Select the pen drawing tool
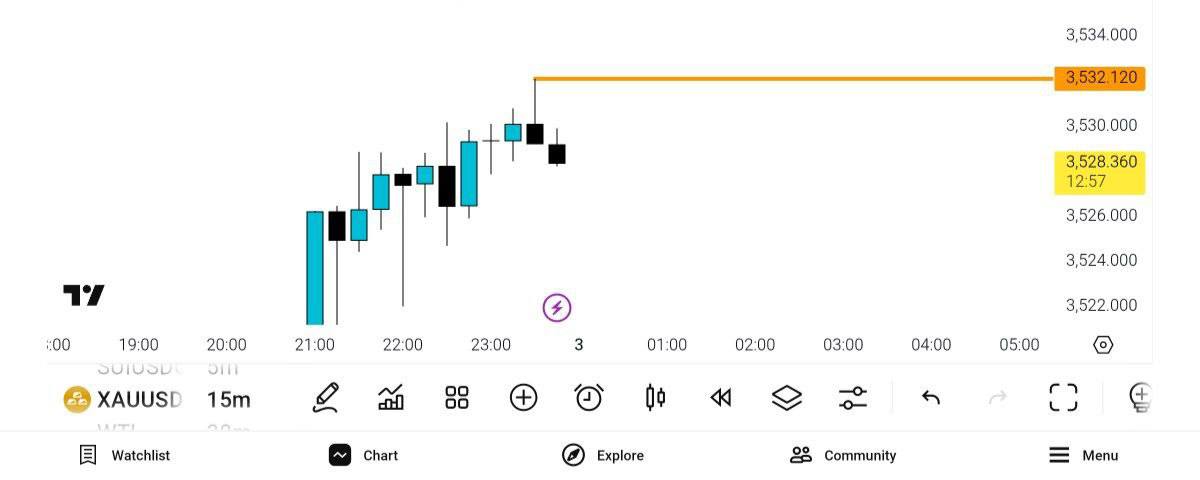 (325, 398)
